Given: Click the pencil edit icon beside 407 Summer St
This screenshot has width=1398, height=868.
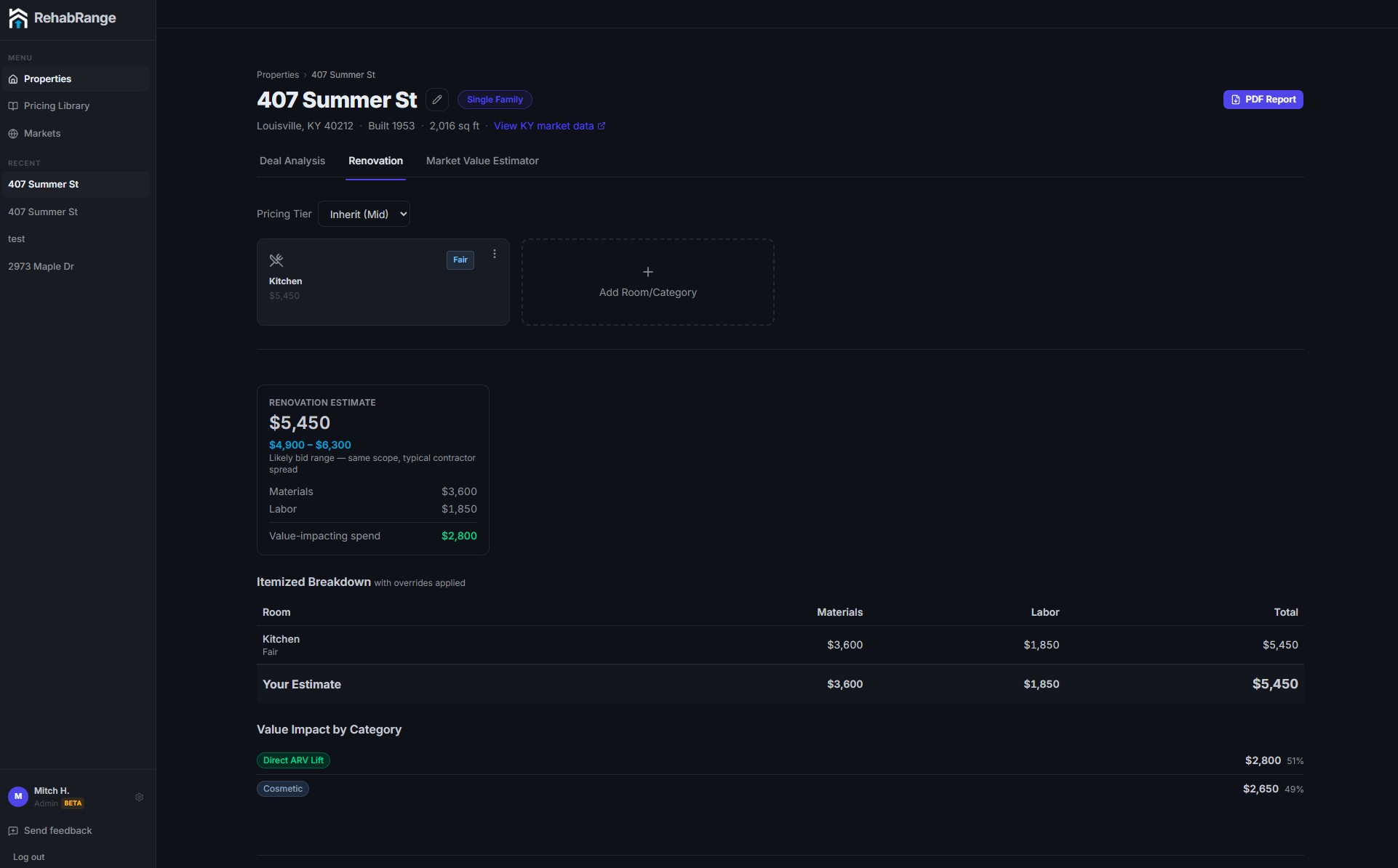Looking at the screenshot, I should (437, 100).
